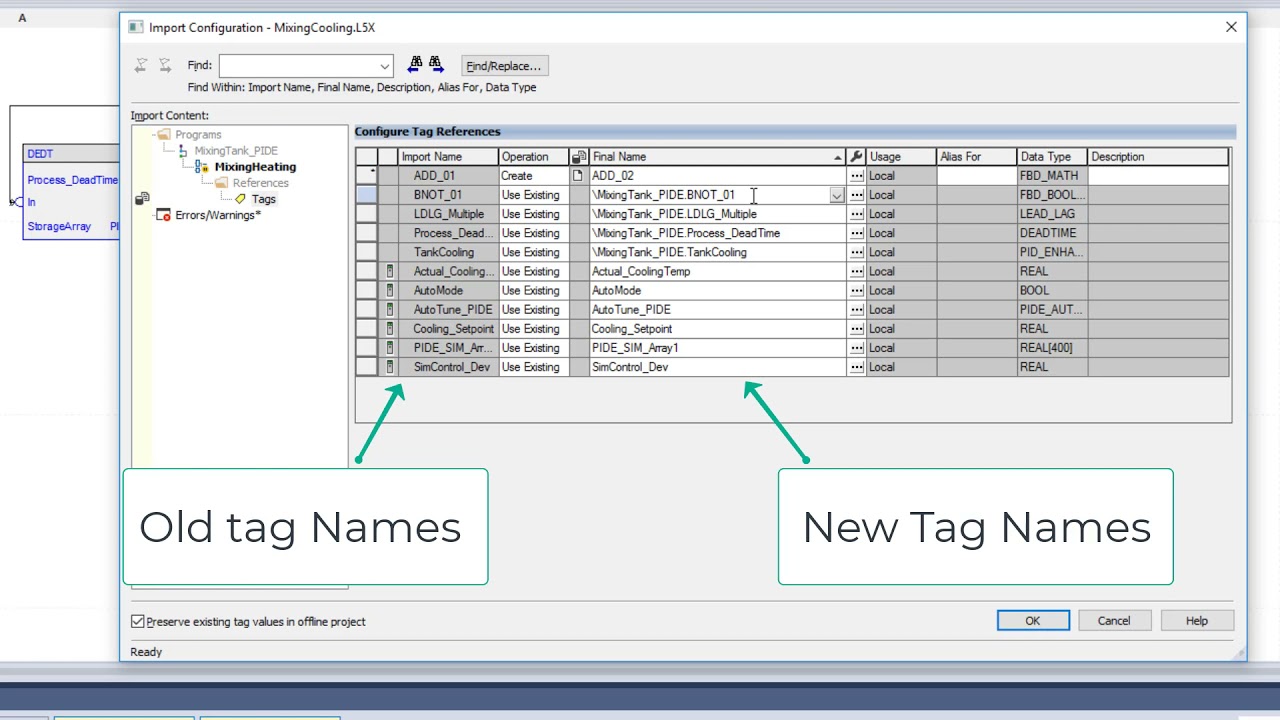Click the Operation column header

pyautogui.click(x=534, y=157)
